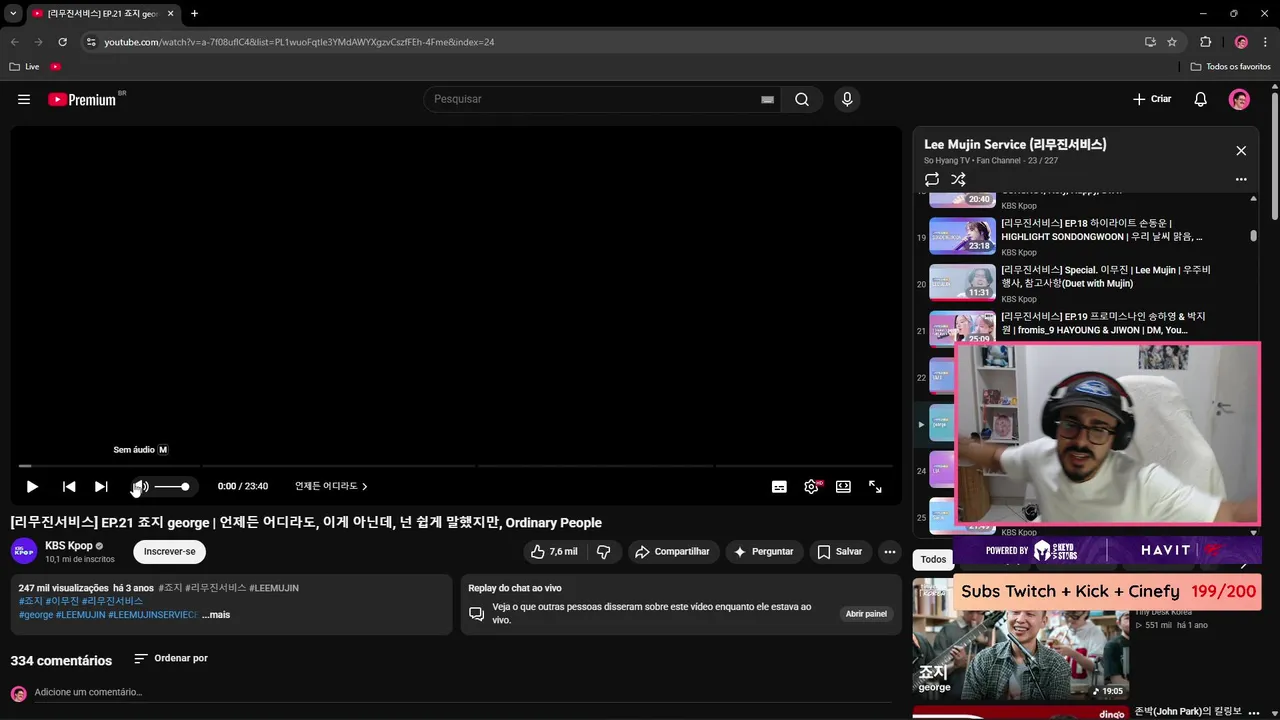Select the 리무진서비스 EP.21 browser tab
This screenshot has height=720, width=1280.
[102, 13]
